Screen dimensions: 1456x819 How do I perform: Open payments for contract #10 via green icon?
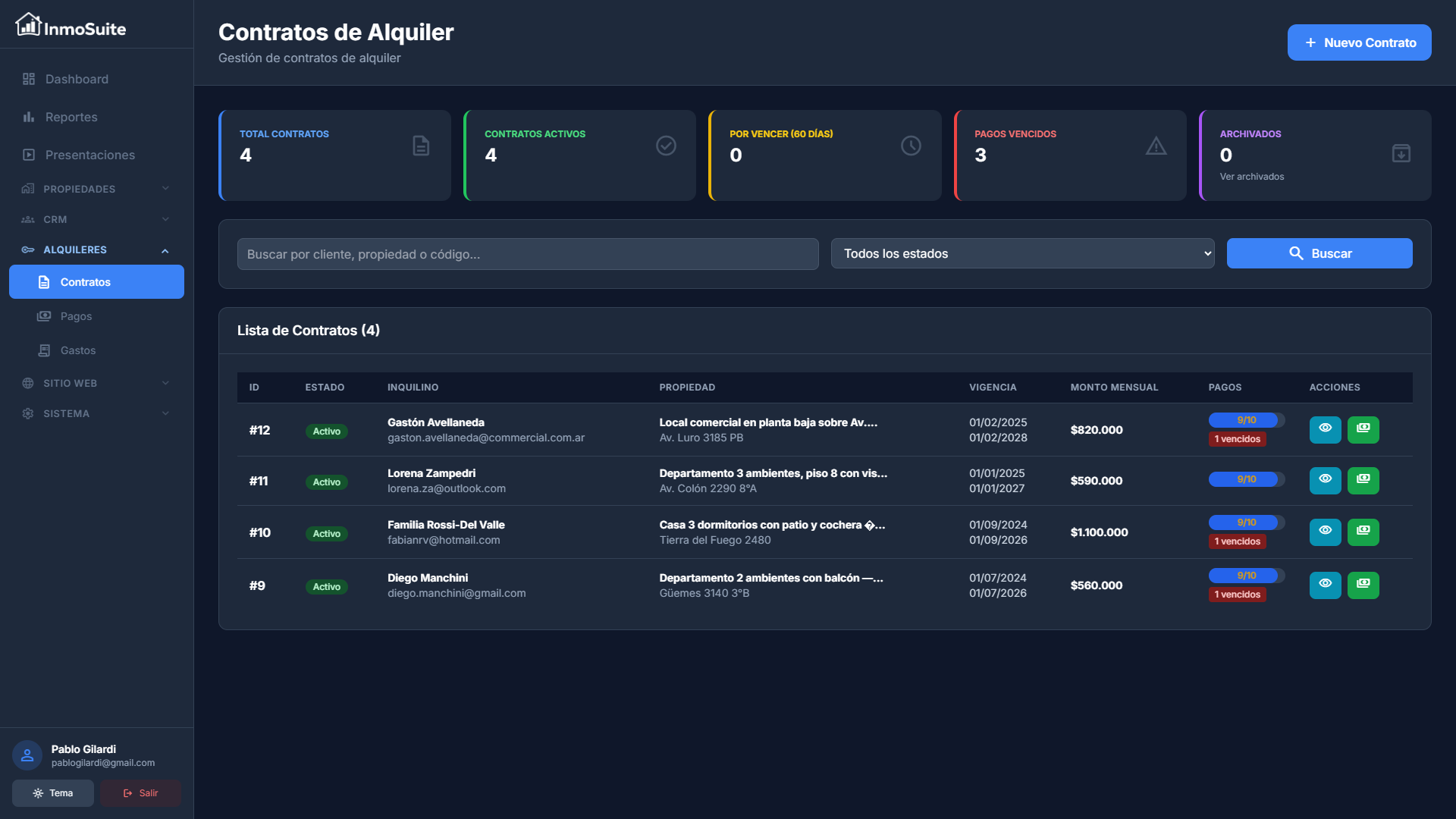coord(1363,532)
